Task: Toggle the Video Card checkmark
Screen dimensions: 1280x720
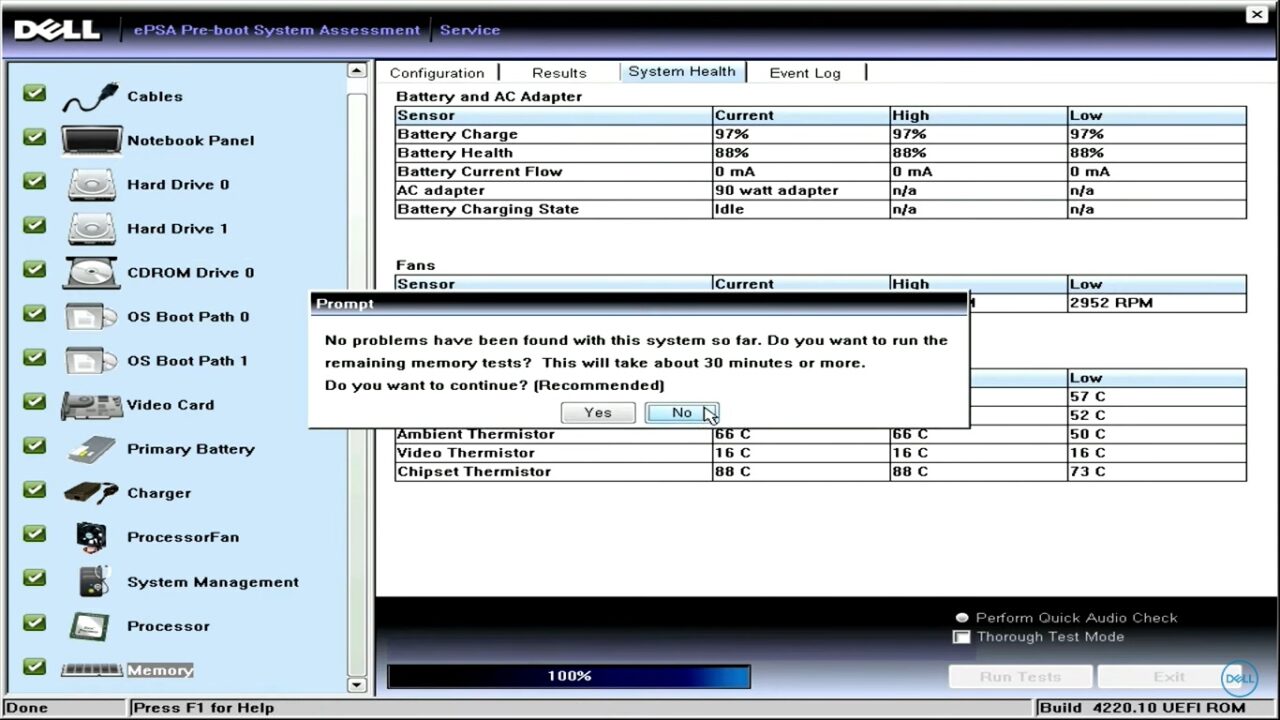Action: pyautogui.click(x=35, y=401)
